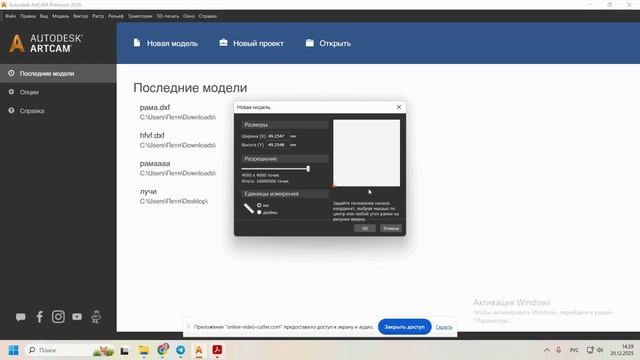Click the taskbar Поиск search box
This screenshot has height=360, width=640.
click(x=69, y=350)
